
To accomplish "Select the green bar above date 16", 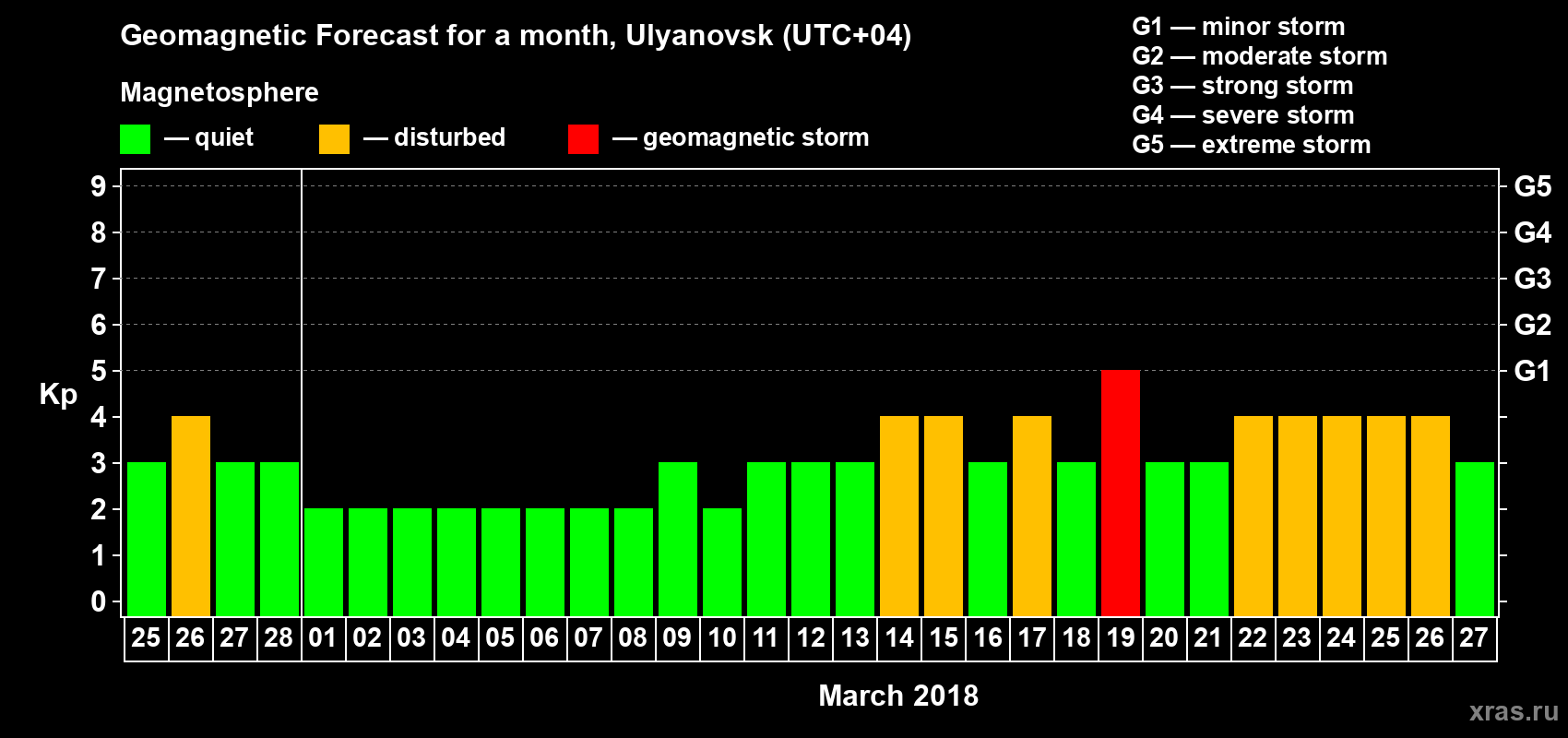I will (x=988, y=539).
